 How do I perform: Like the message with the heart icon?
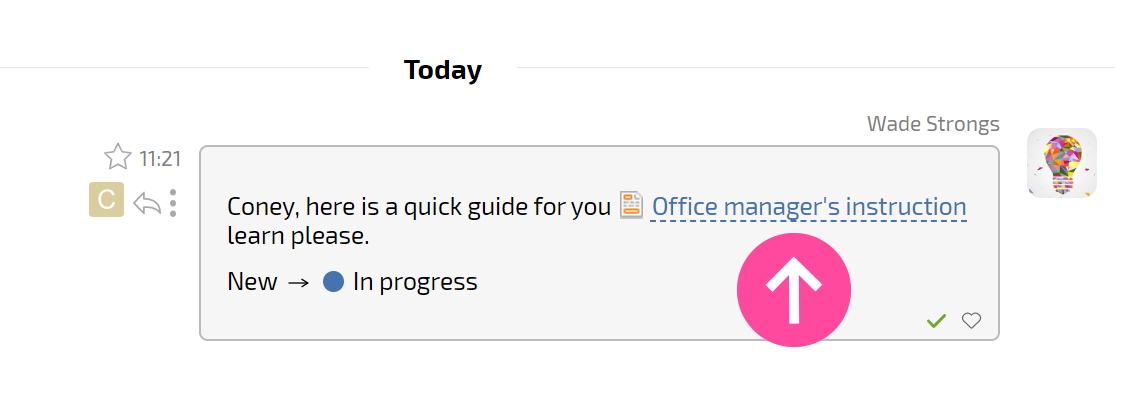971,320
